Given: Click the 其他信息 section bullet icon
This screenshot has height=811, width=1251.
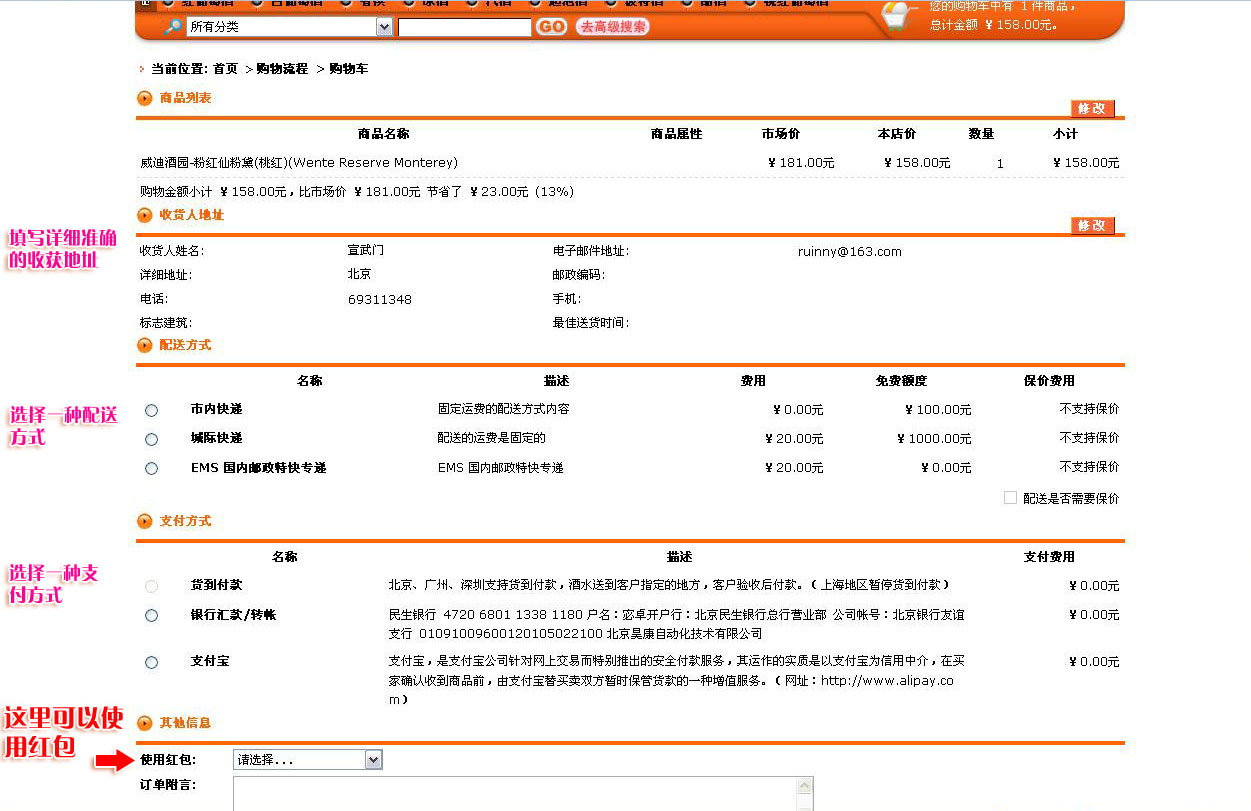Looking at the screenshot, I should coord(145,723).
